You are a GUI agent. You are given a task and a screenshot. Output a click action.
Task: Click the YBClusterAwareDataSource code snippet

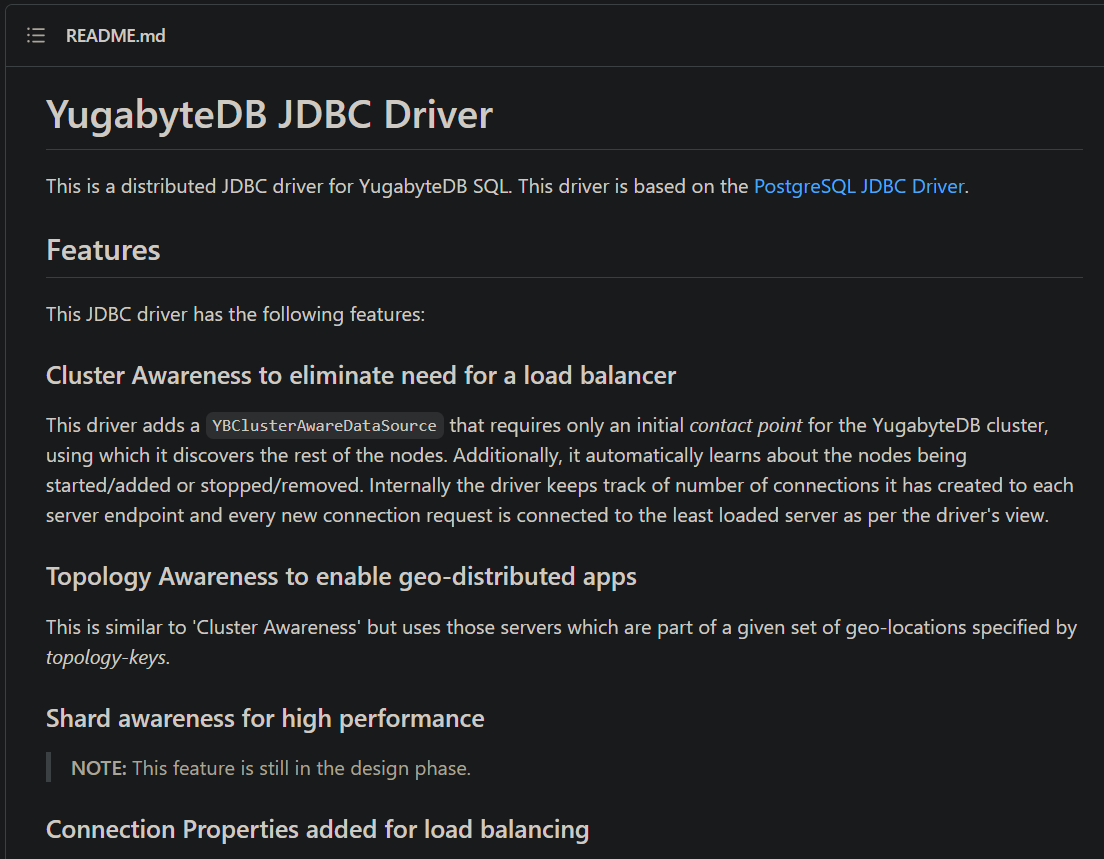[x=325, y=425]
